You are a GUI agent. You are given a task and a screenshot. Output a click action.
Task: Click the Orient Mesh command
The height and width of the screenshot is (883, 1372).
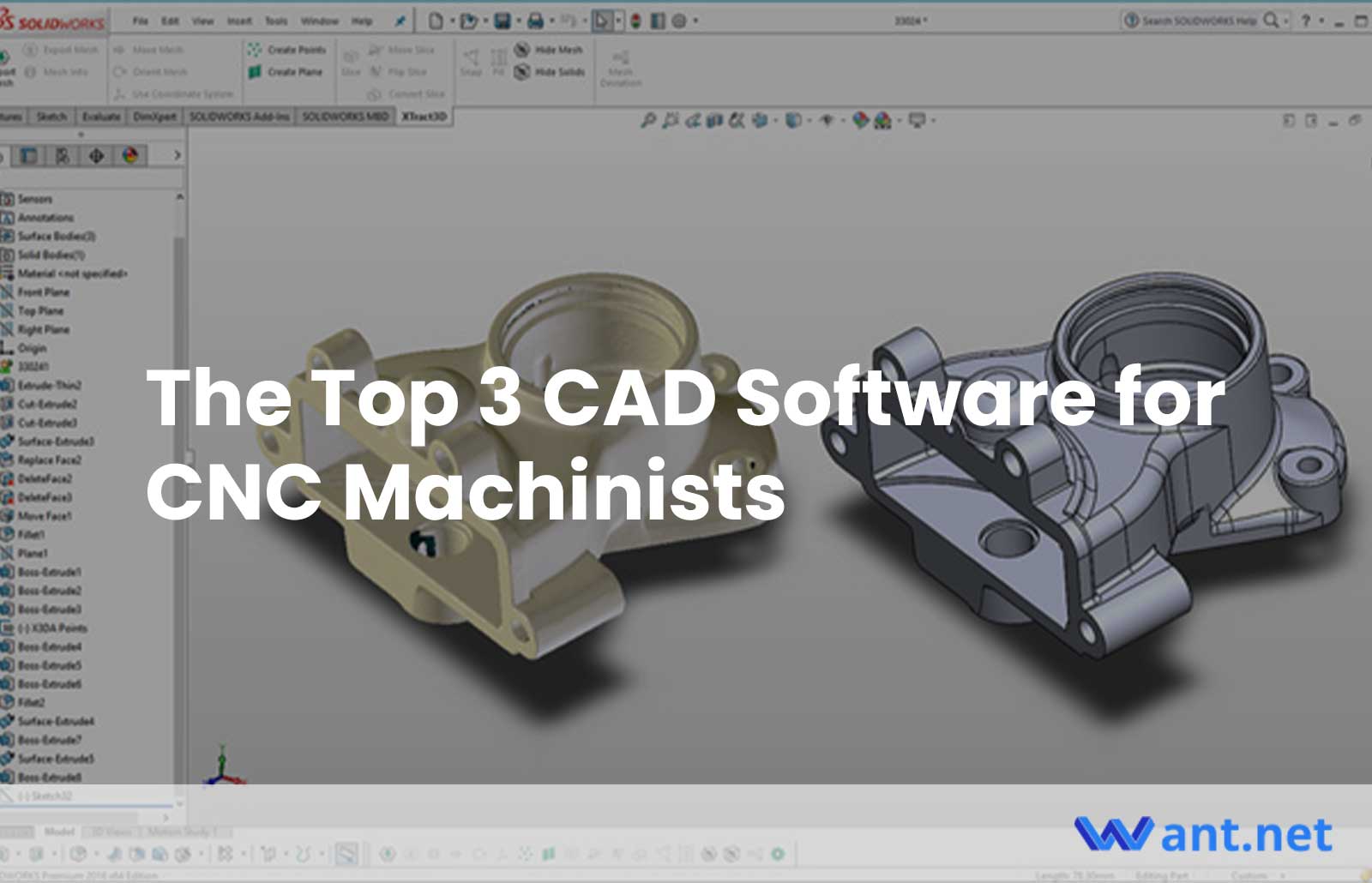pyautogui.click(x=150, y=72)
